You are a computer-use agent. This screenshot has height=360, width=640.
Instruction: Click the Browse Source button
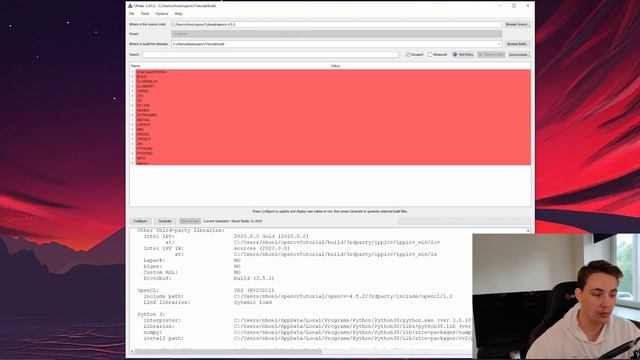[517, 24]
